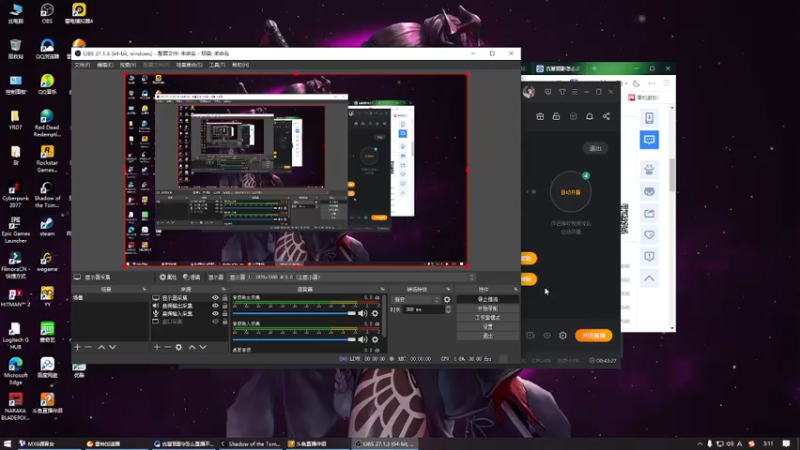
Task: Move scene down using Scenes panel down arrow
Action: point(112,347)
